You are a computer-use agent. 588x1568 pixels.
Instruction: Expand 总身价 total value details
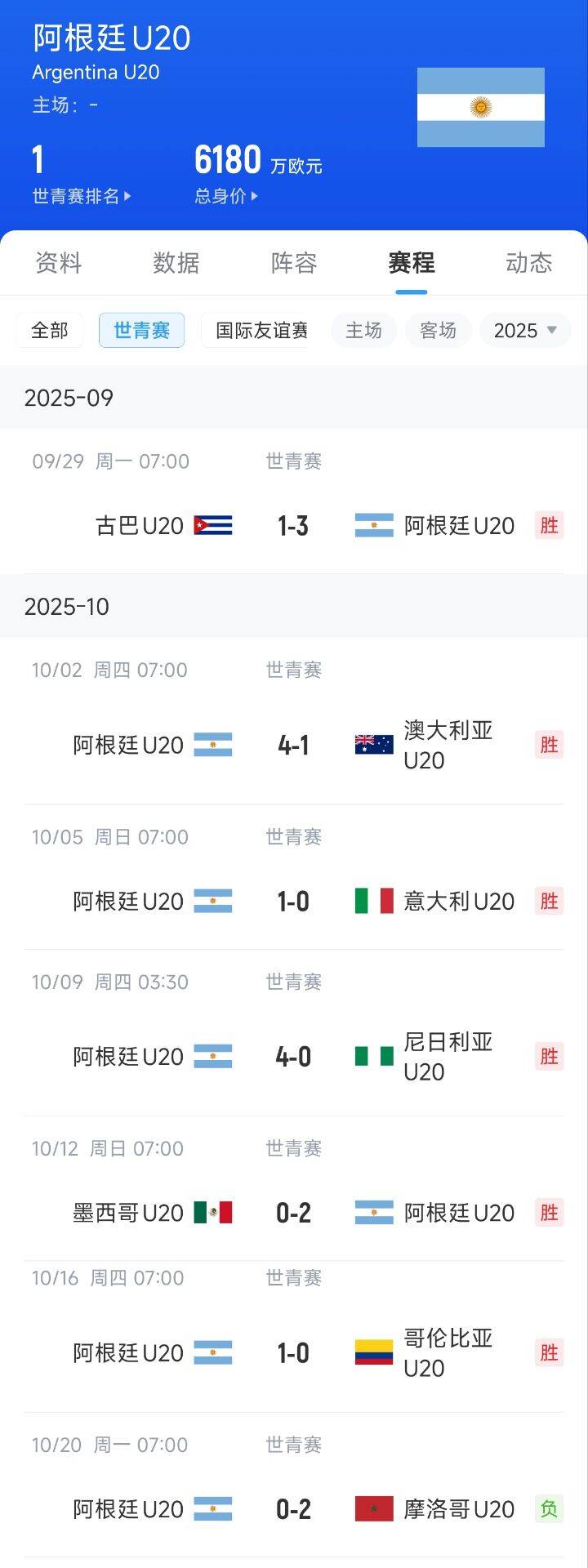(x=225, y=196)
